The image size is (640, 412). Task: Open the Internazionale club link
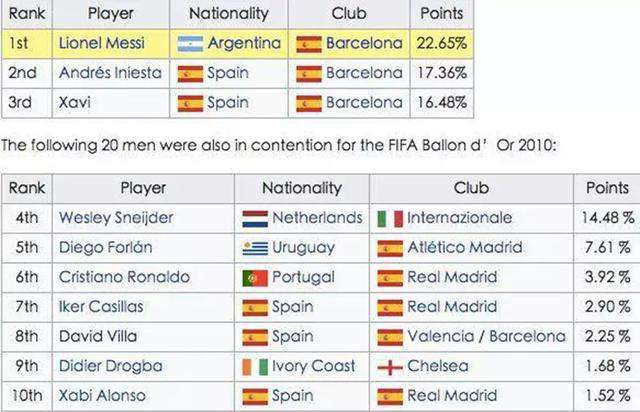pyautogui.click(x=459, y=218)
